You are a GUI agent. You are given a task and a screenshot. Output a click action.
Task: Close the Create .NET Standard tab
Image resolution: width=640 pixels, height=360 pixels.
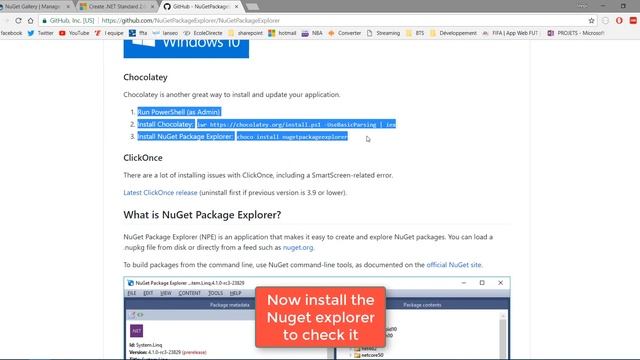(153, 7)
